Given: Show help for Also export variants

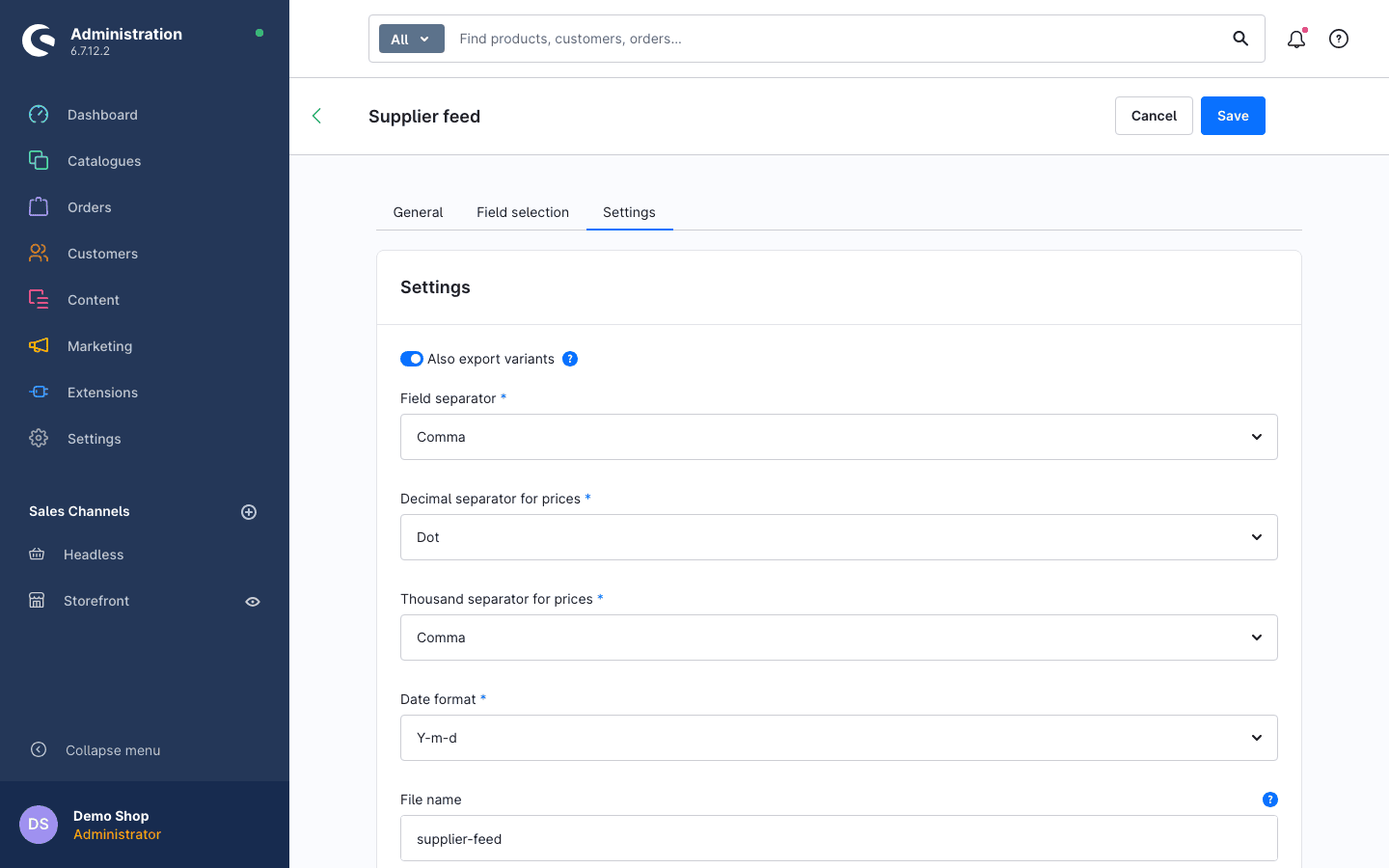Looking at the screenshot, I should (x=570, y=359).
